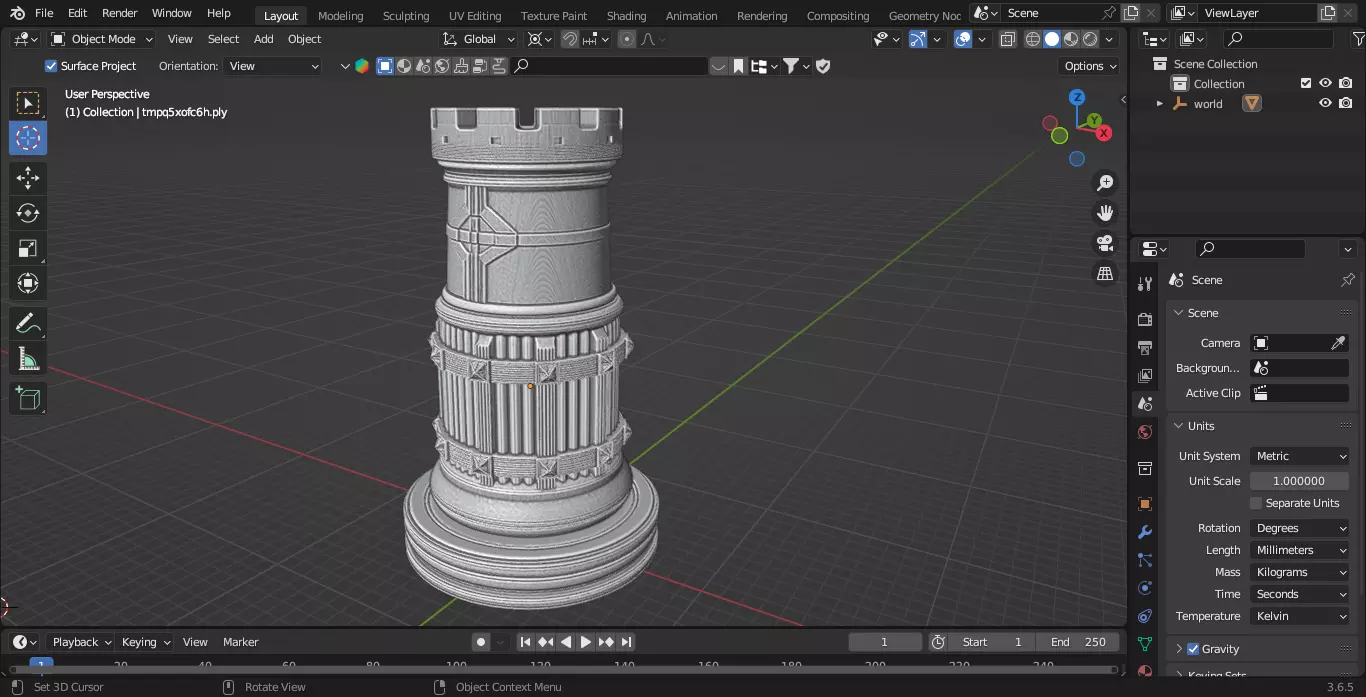Screen dimensions: 1366x697
Task: Open the Keying popover in timeline
Action: tap(146, 642)
